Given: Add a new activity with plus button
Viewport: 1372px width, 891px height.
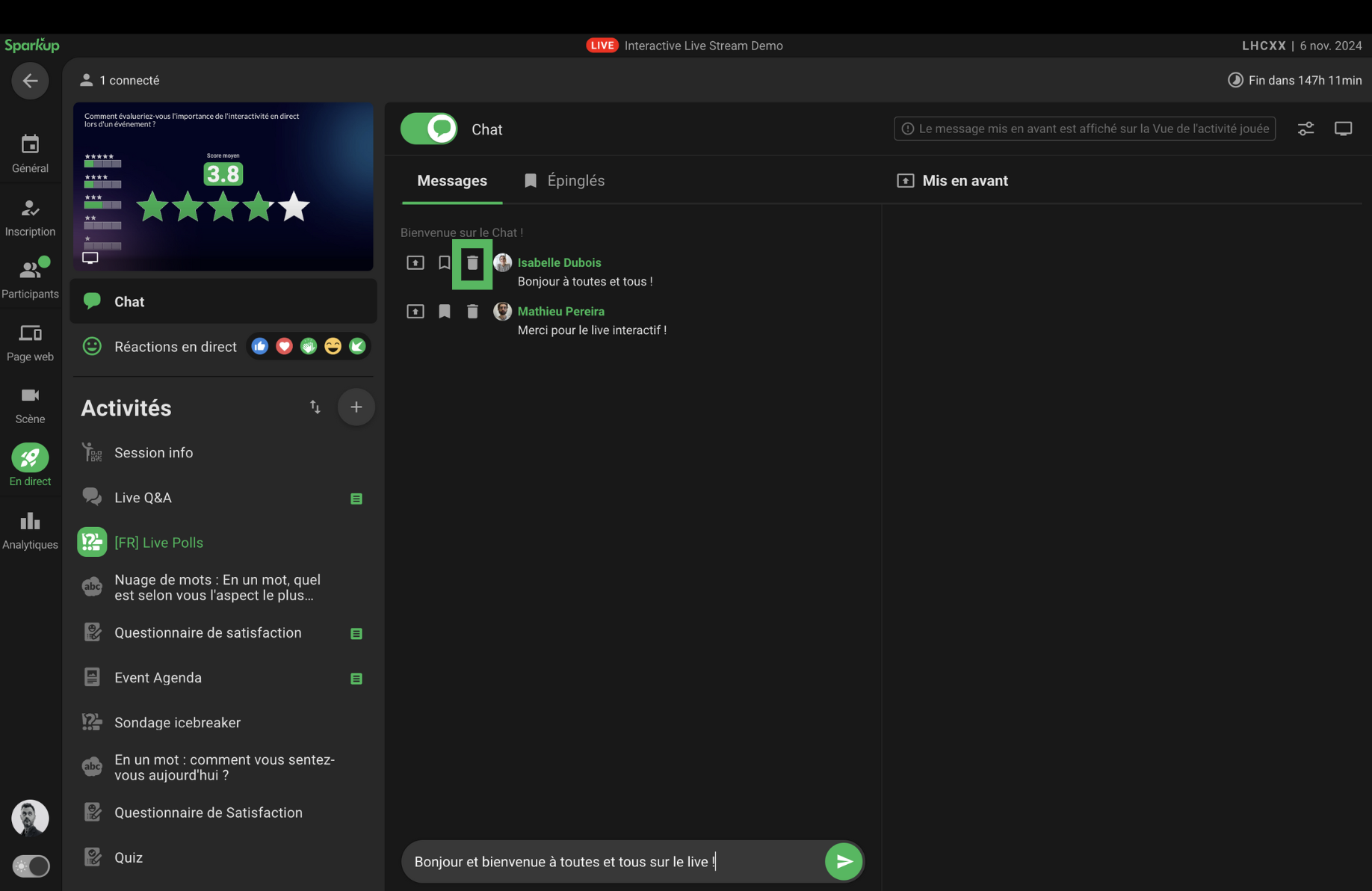Looking at the screenshot, I should (356, 407).
